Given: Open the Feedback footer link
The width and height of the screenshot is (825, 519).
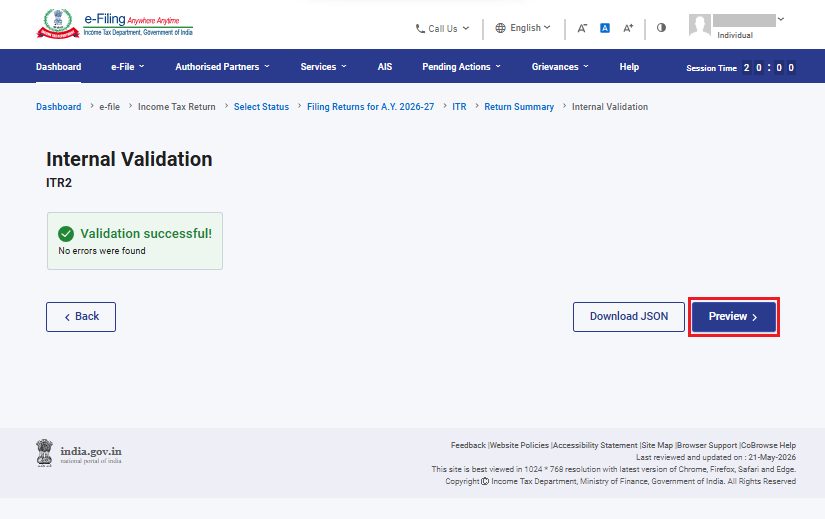Looking at the screenshot, I should (468, 445).
